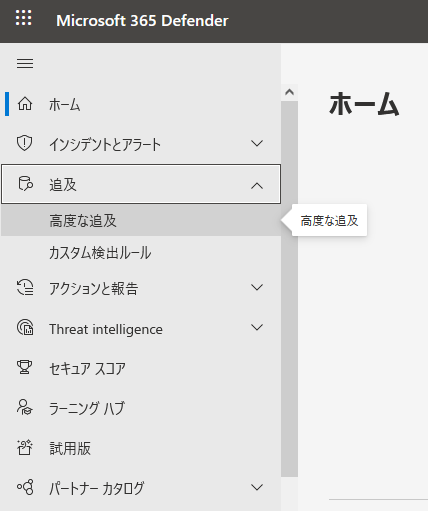Expand the アクションと報告 chevron
428x511 pixels.
[x=257, y=287]
